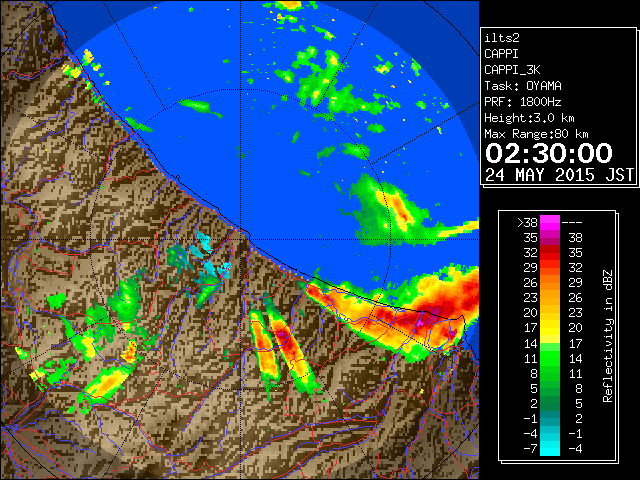Viewport: 640px width, 480px height.
Task: Click the magenta >38 dBZ legend swatch
Action: (x=550, y=223)
